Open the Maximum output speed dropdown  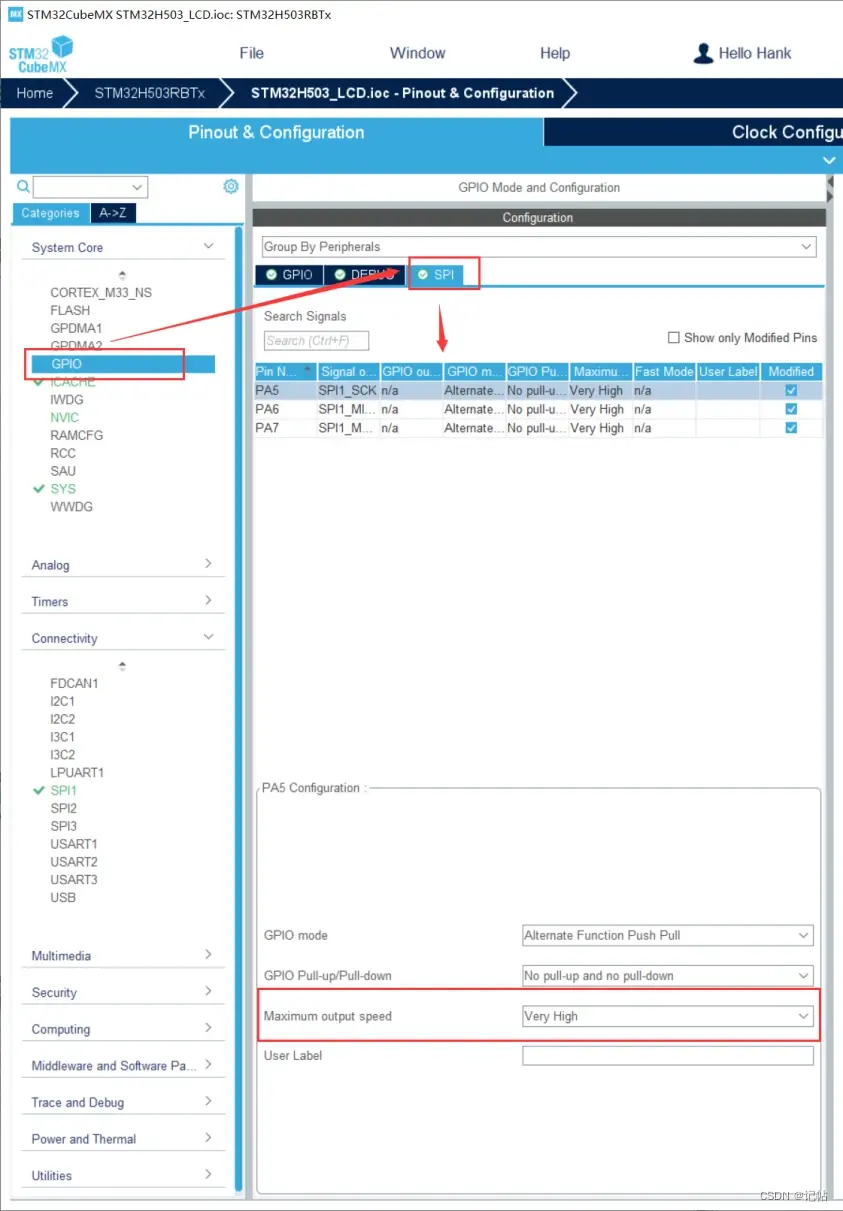[x=668, y=1016]
